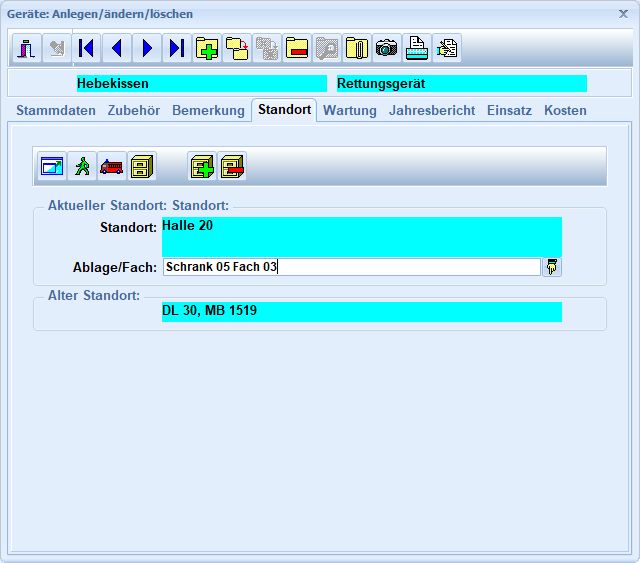Screen dimensions: 640x563
Task: Switch to the Wartung tab
Action: click(x=350, y=110)
